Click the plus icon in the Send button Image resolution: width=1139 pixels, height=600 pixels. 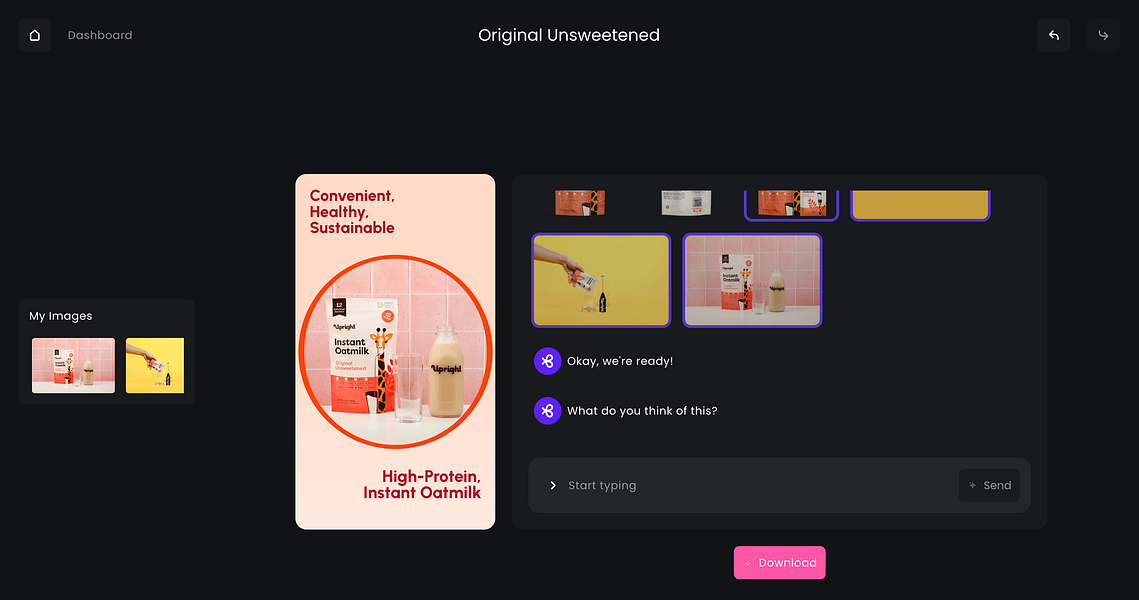973,485
